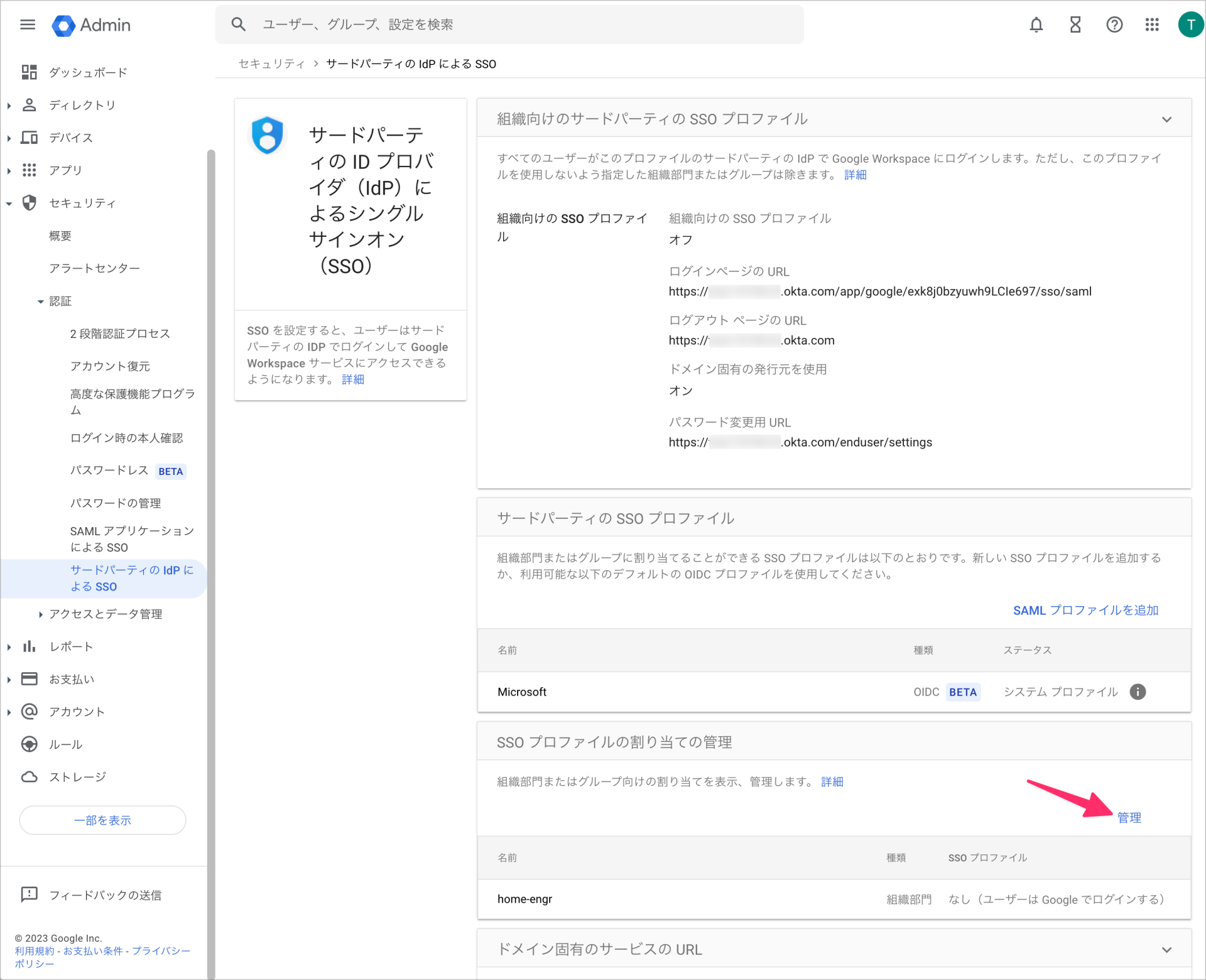
Task: Open the navigation hamburger menu
Action: click(x=28, y=24)
